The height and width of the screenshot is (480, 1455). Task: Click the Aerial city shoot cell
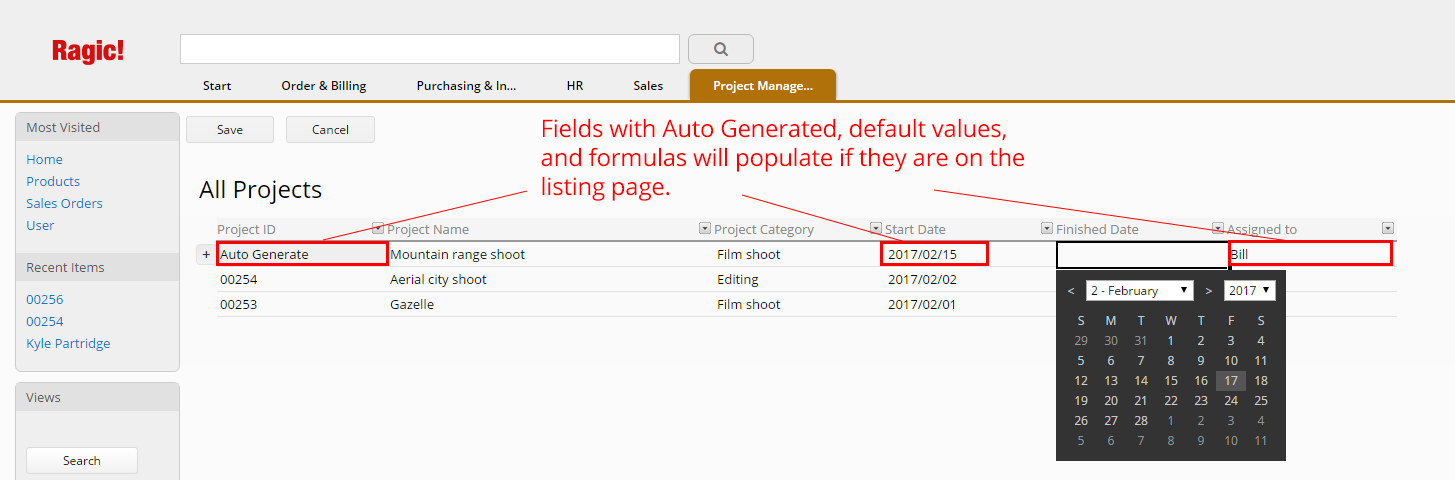coord(438,279)
